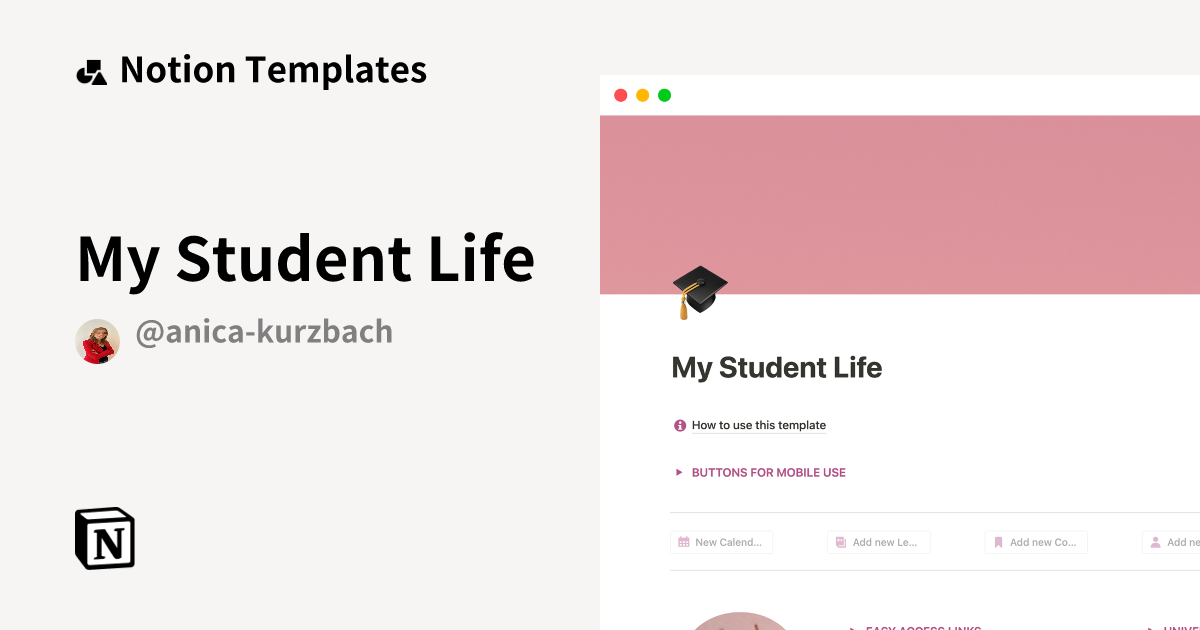Click the Notion logo in bottom left
This screenshot has height=630, width=1200.
coord(104,538)
